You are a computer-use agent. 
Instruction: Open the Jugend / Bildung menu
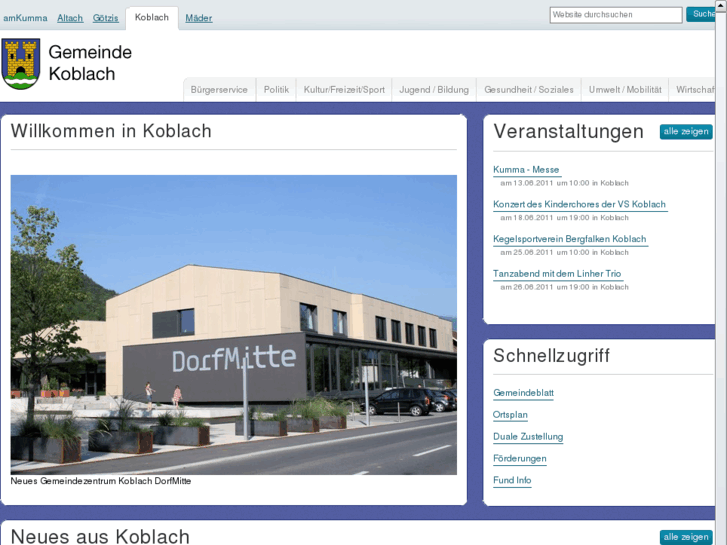coord(434,90)
